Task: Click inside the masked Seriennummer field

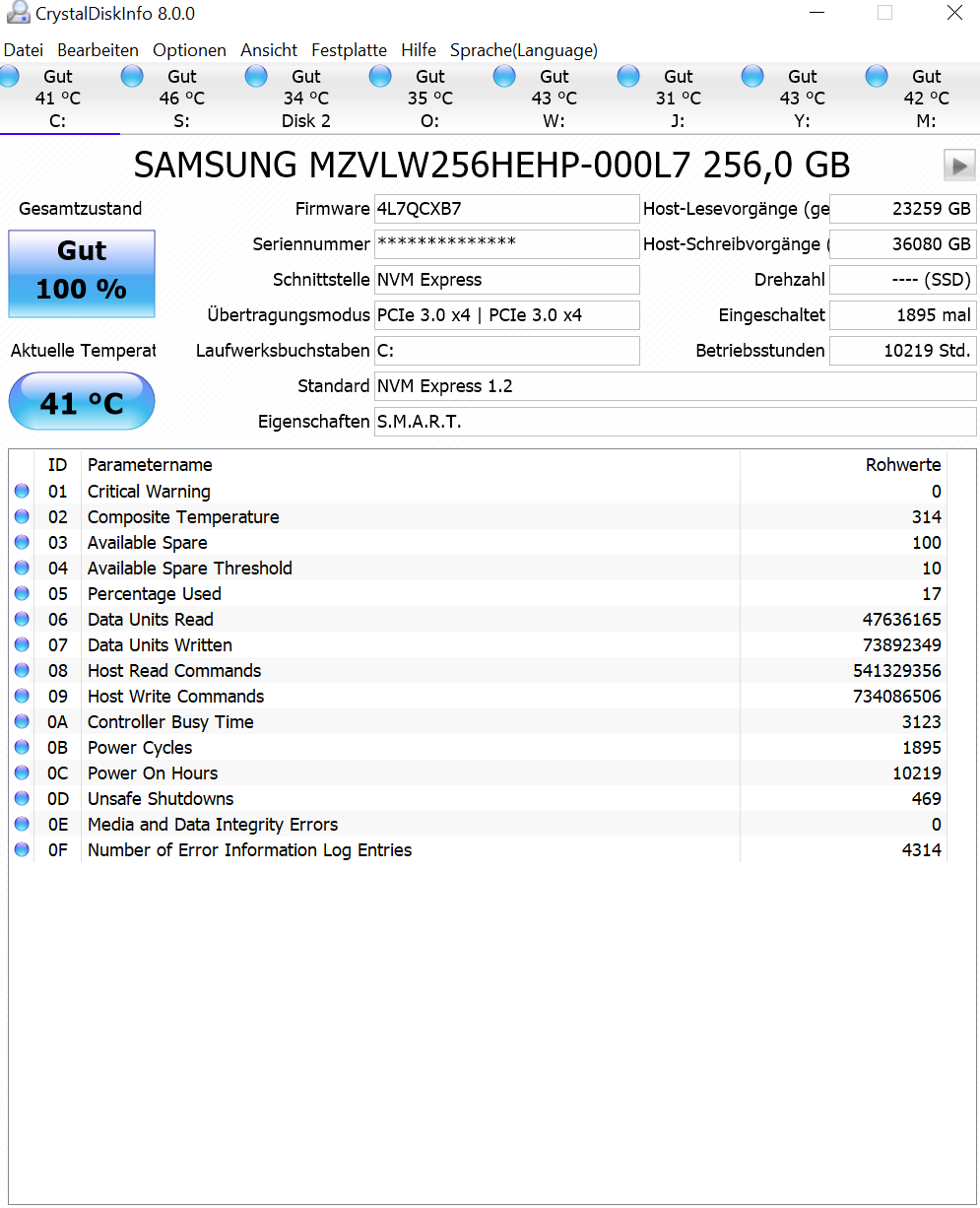Action: click(x=506, y=243)
